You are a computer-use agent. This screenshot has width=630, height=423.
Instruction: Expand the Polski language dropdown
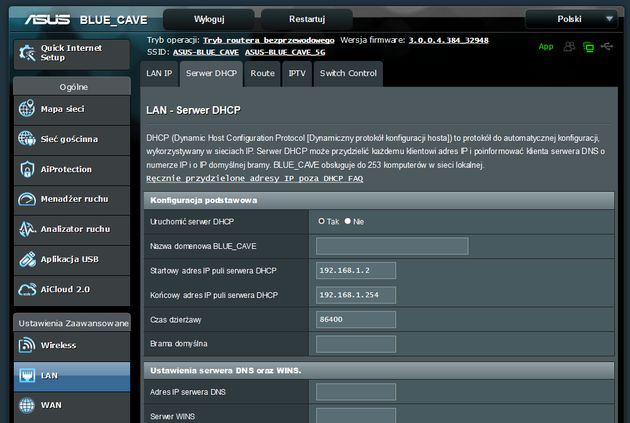point(571,19)
